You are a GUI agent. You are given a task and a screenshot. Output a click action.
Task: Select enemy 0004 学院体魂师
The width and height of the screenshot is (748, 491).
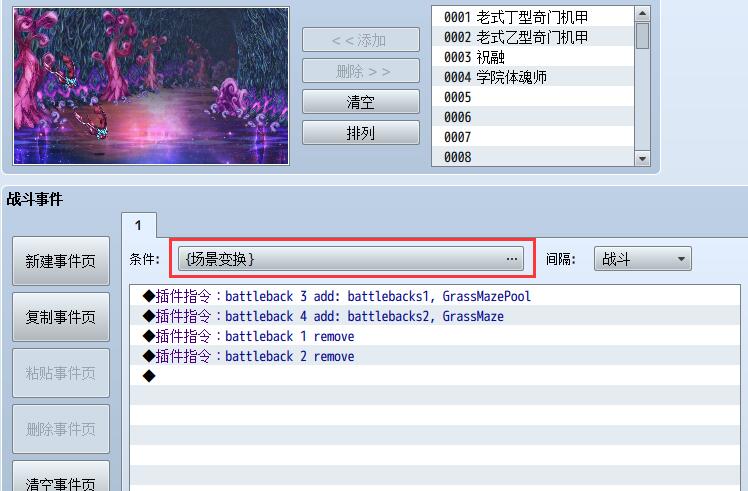(533, 77)
